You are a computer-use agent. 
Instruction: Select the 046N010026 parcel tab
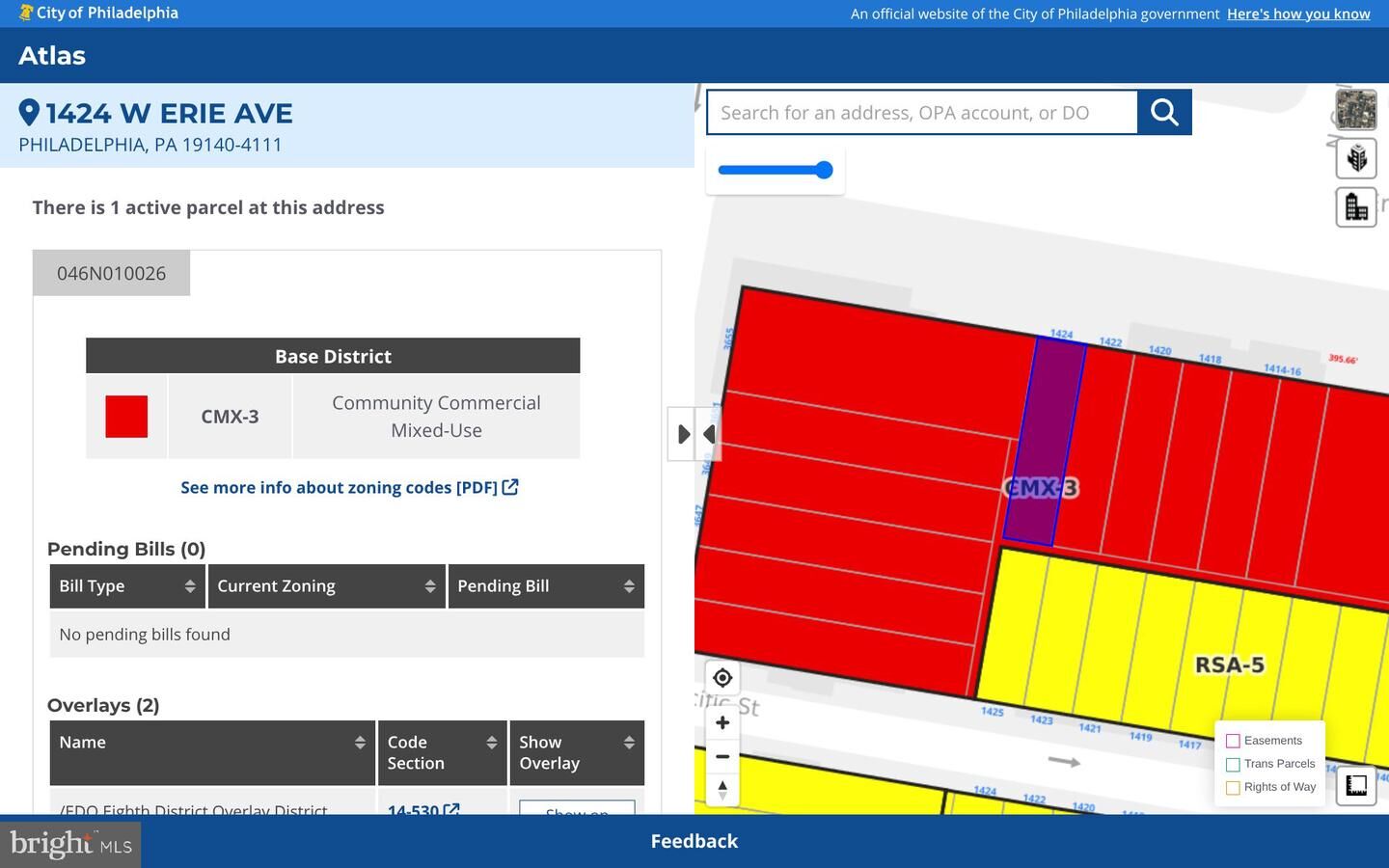pos(111,273)
